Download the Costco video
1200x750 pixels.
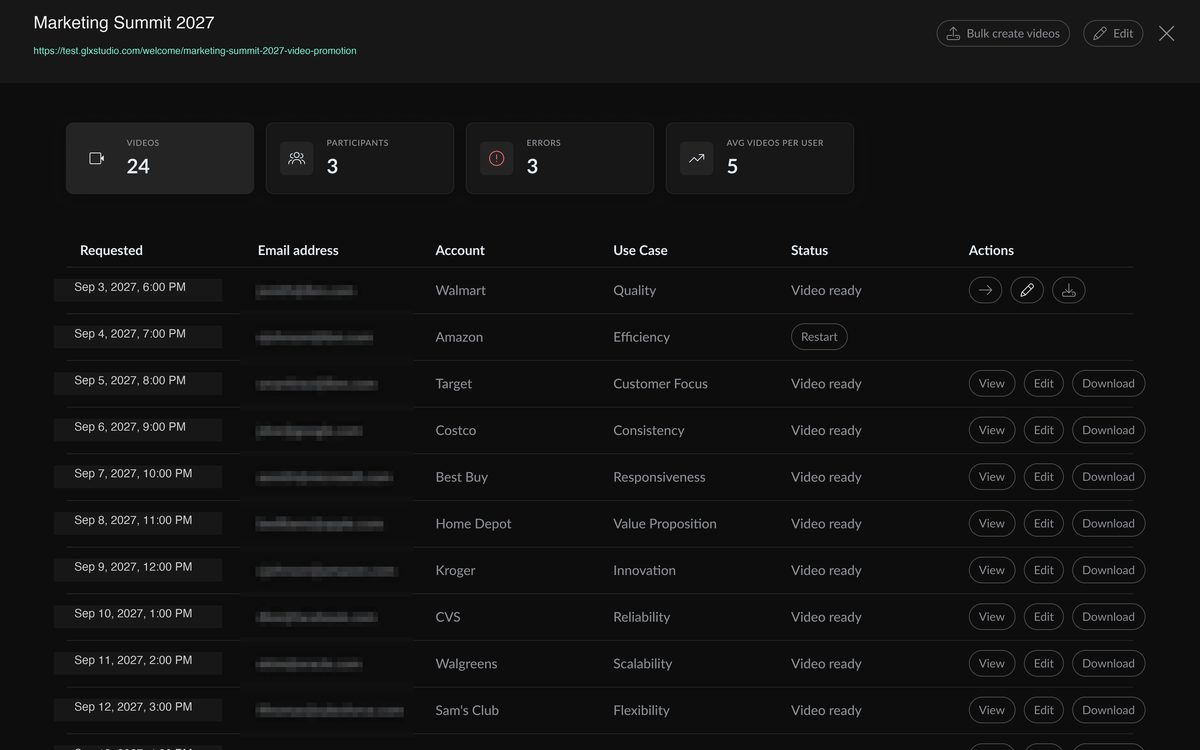pos(1108,430)
